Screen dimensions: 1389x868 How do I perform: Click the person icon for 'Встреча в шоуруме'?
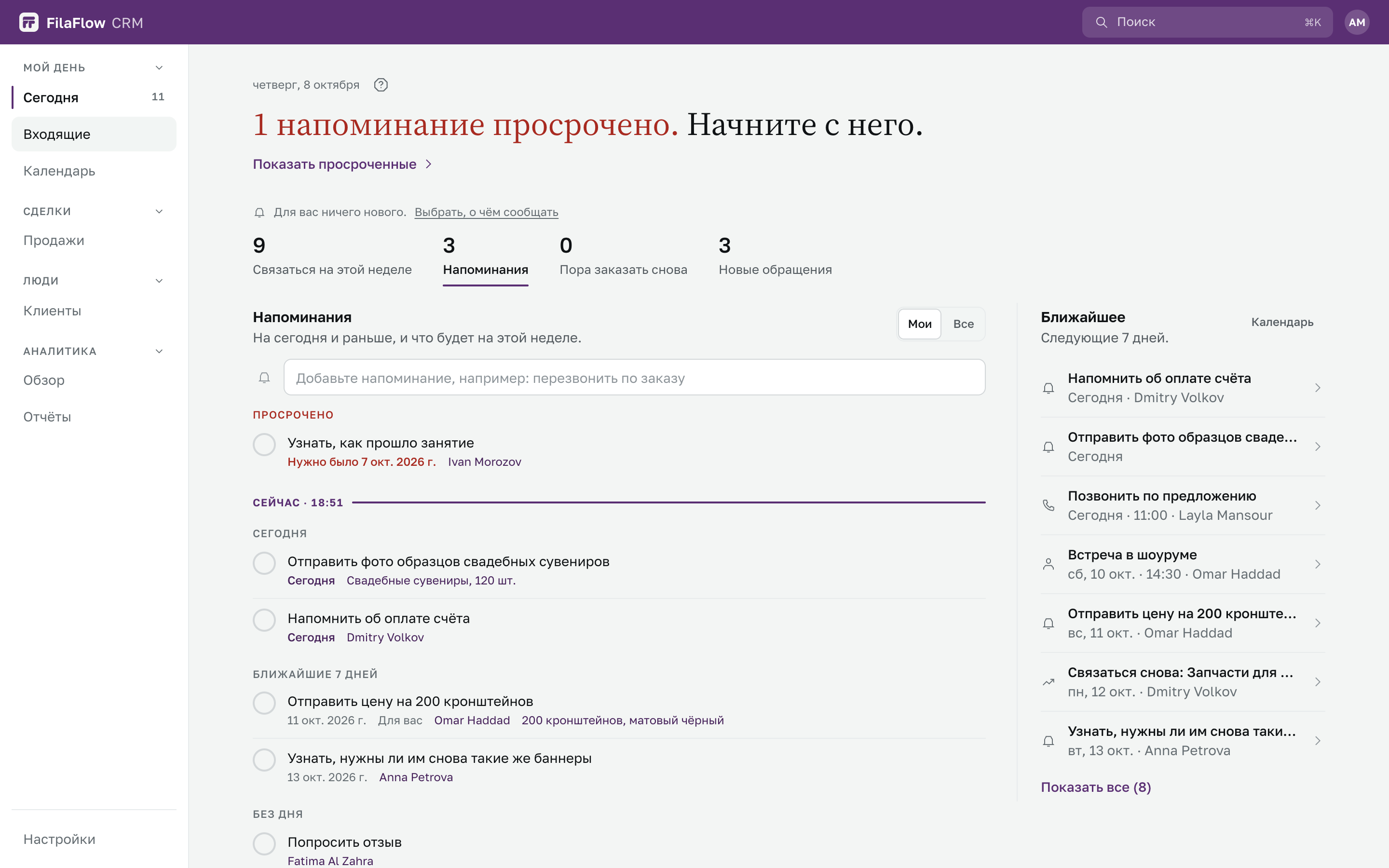1048,564
